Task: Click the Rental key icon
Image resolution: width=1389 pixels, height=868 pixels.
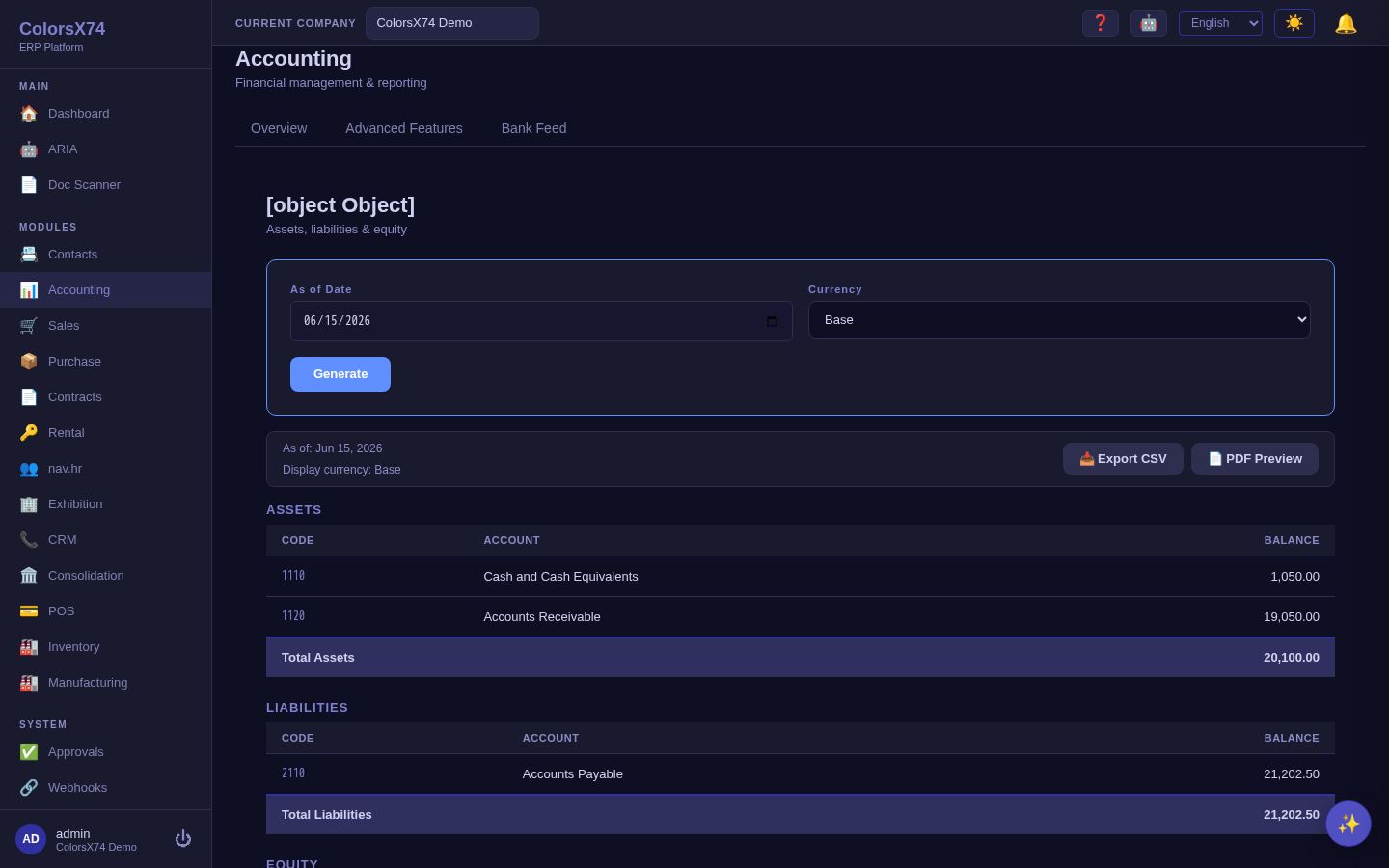Action: click(x=29, y=433)
